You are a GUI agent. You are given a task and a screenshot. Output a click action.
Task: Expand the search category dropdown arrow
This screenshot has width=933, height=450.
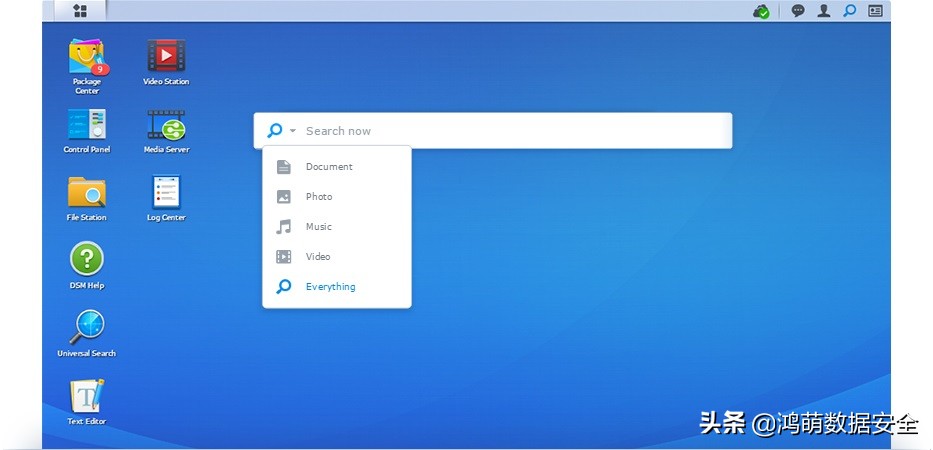[292, 130]
